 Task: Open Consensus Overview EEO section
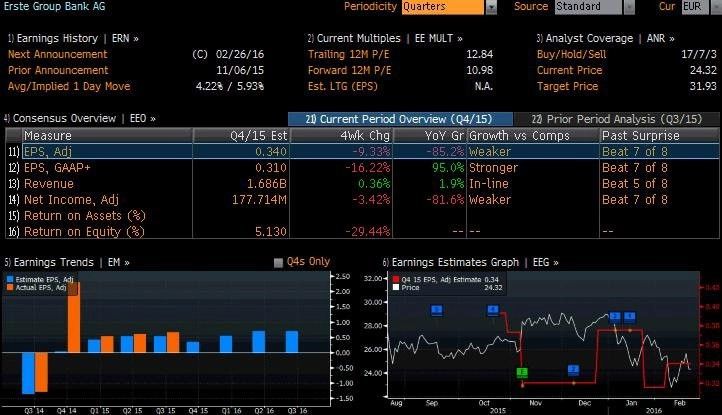[x=80, y=118]
